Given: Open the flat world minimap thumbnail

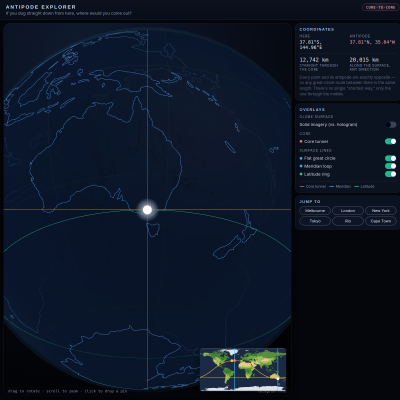Looking at the screenshot, I should point(243,369).
